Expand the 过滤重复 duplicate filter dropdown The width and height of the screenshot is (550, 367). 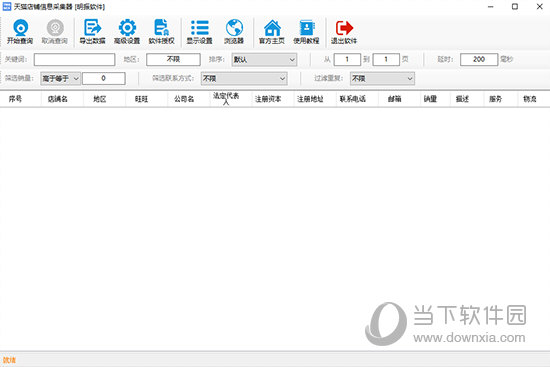(382, 79)
